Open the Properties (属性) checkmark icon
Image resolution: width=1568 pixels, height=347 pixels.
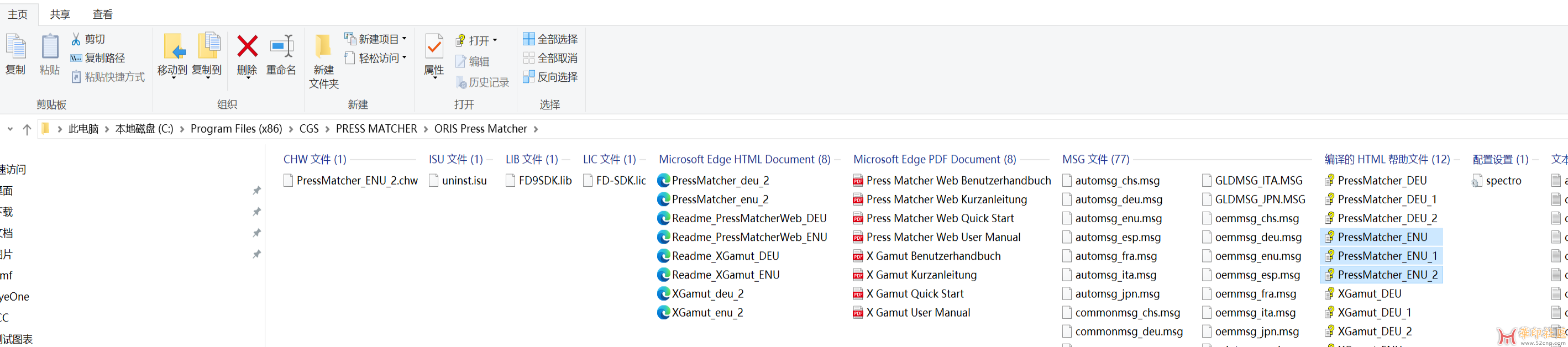pyautogui.click(x=433, y=47)
